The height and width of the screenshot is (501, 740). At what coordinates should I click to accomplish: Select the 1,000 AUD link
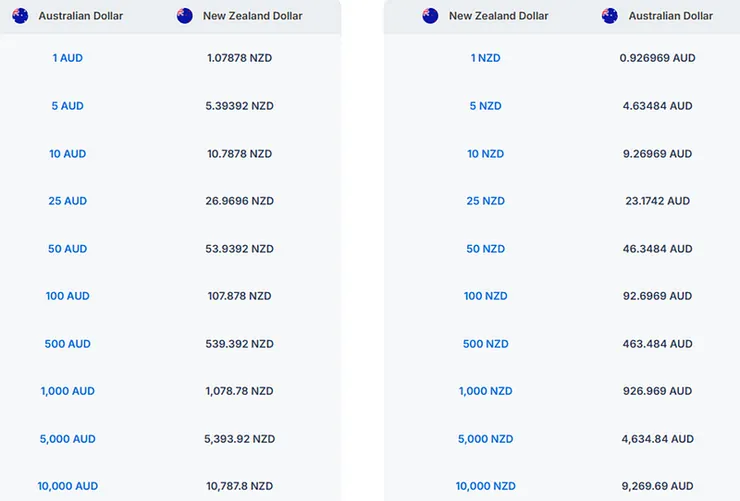point(68,391)
